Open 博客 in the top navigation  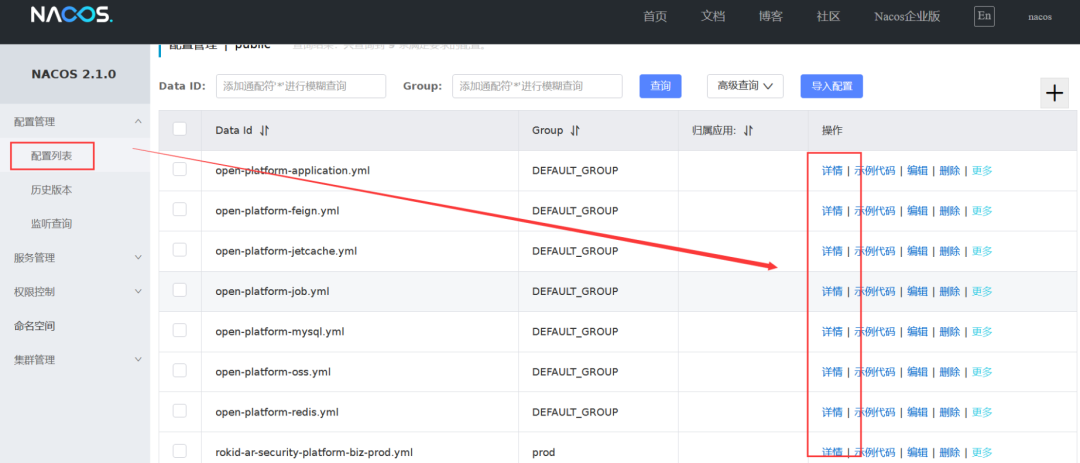(771, 17)
